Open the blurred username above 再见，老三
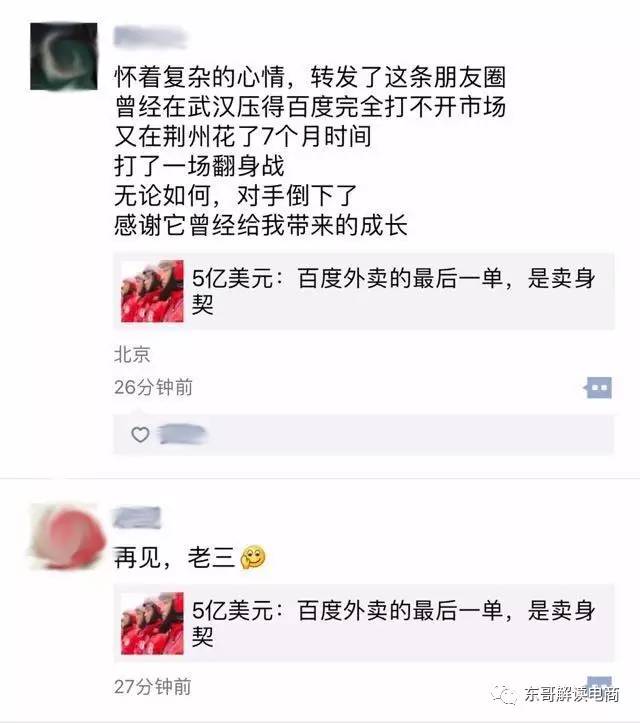 click(137, 517)
